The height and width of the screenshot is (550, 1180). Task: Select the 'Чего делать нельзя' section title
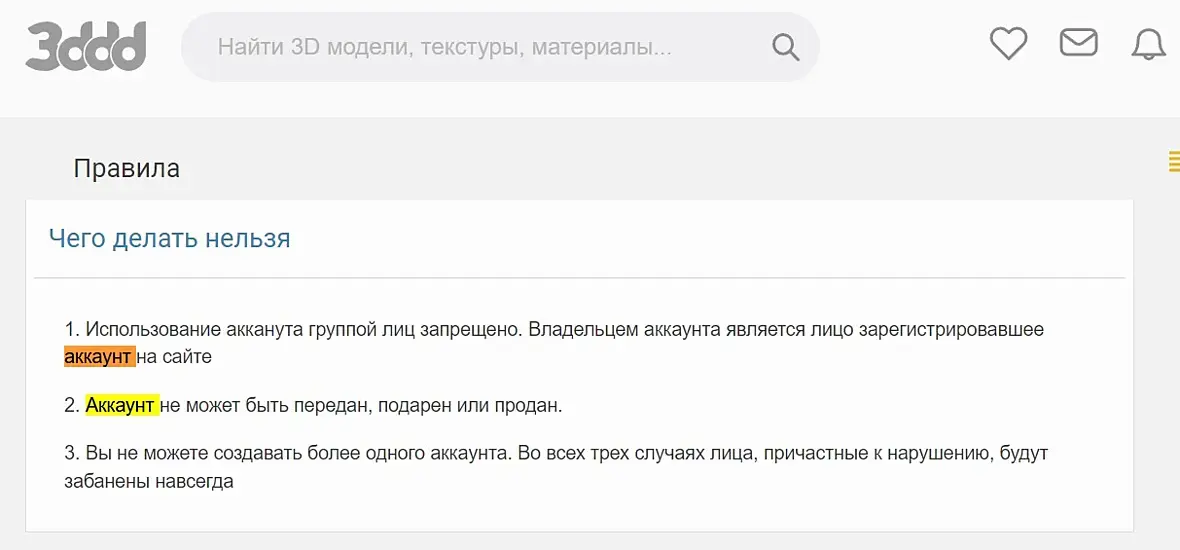169,238
